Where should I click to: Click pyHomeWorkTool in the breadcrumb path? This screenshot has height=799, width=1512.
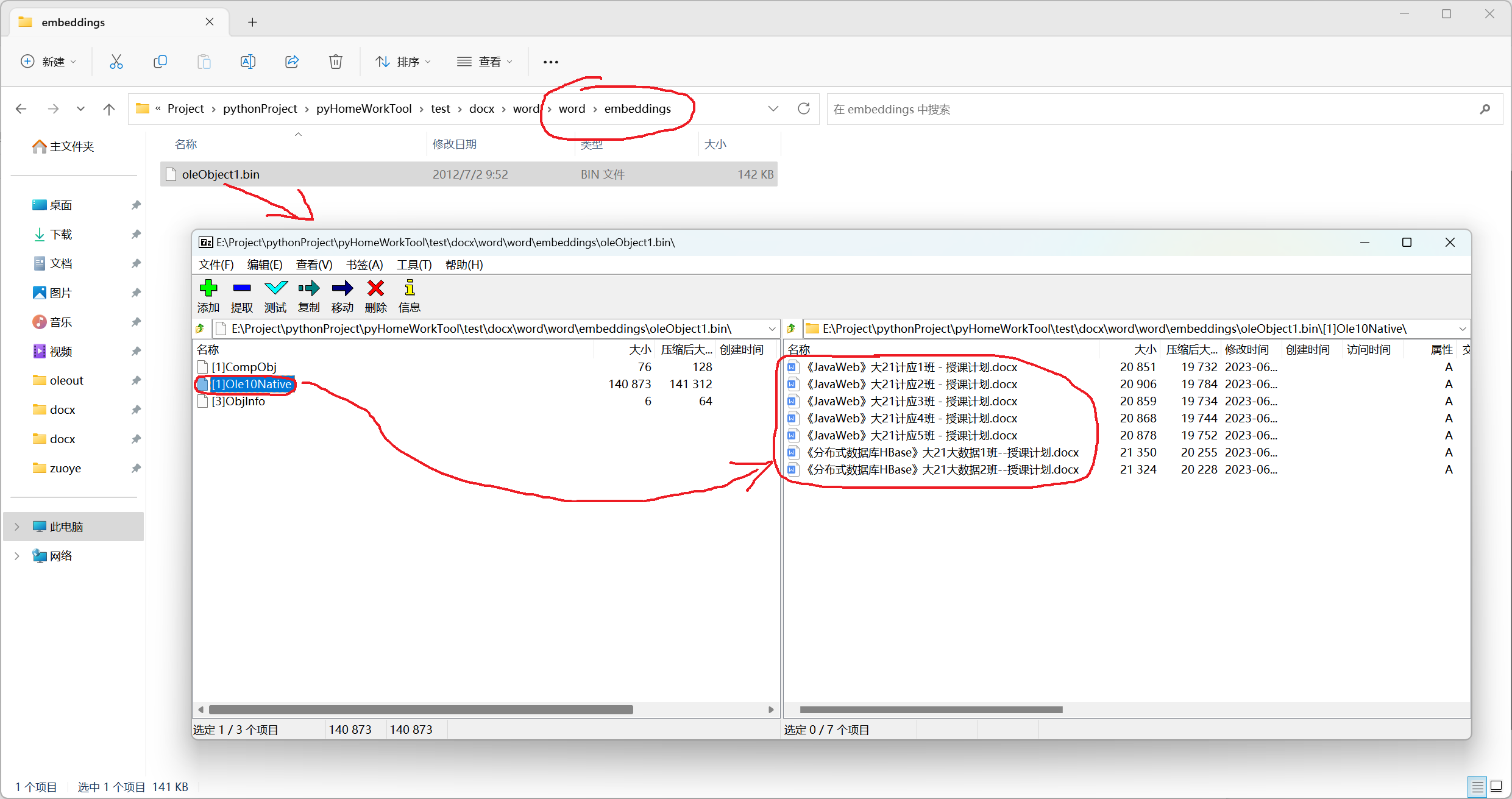(x=364, y=108)
